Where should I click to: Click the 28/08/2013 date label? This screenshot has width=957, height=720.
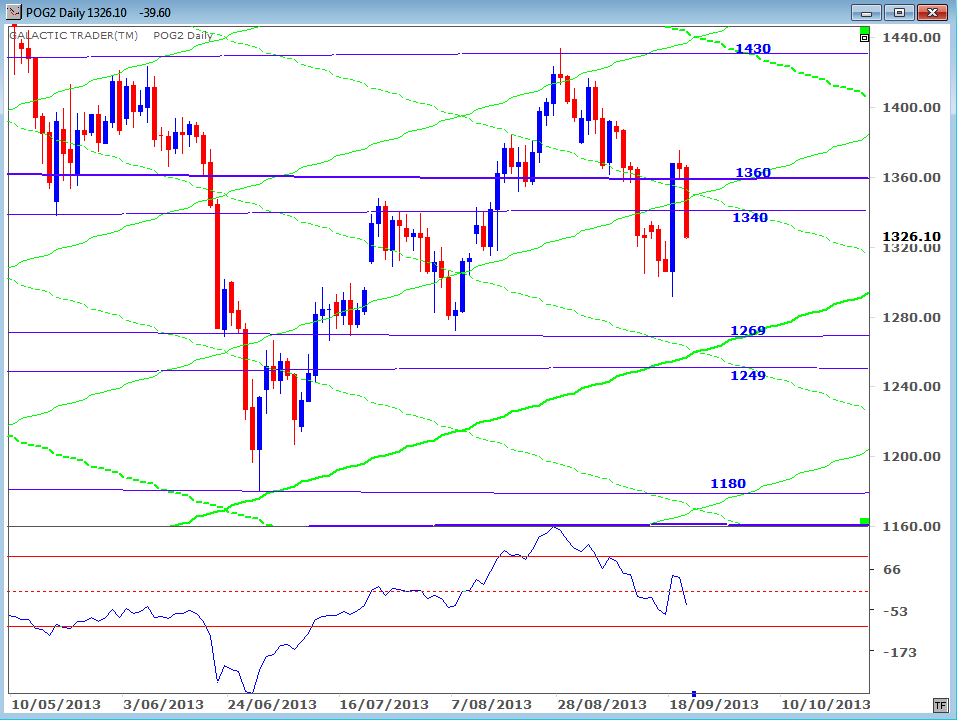[602, 705]
